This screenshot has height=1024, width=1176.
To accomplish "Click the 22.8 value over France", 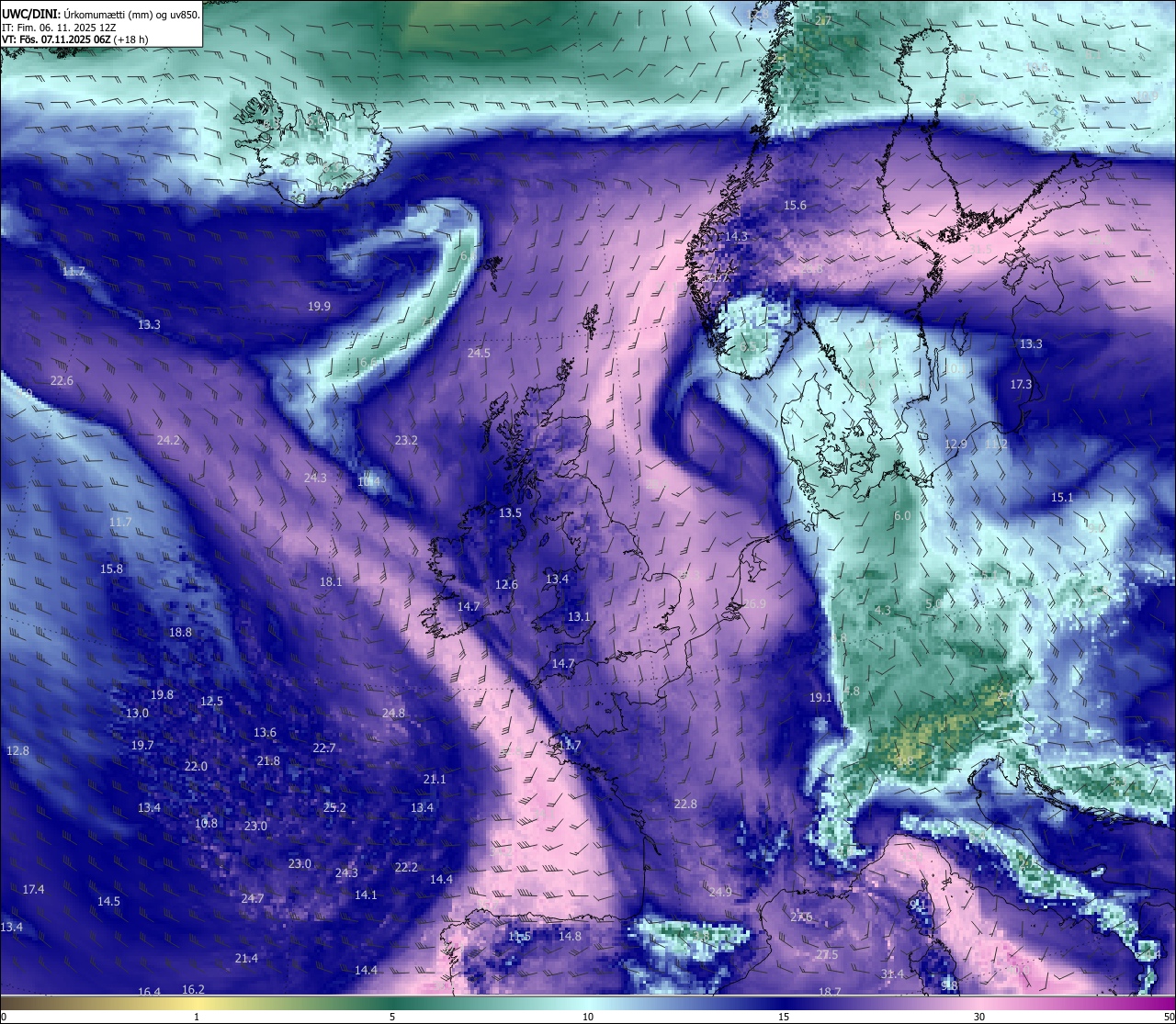I will click(x=685, y=805).
